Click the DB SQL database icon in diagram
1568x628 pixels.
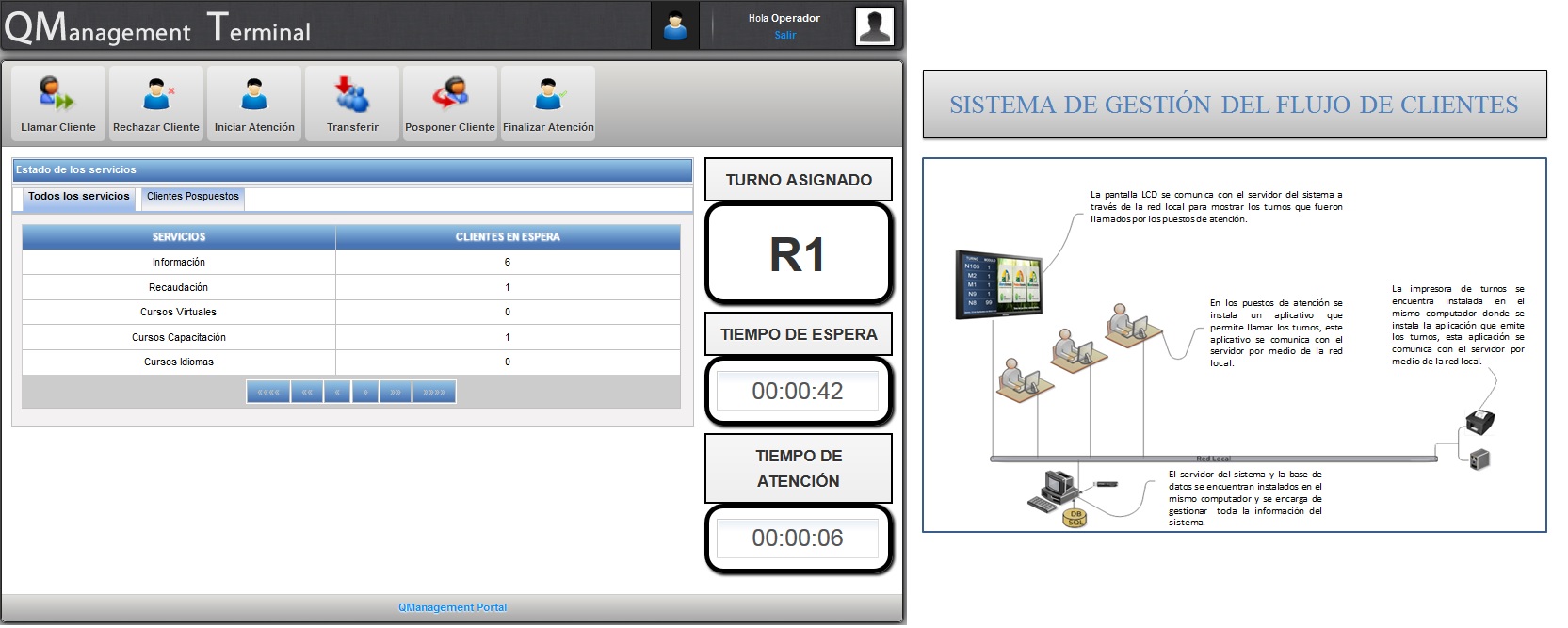(1075, 517)
